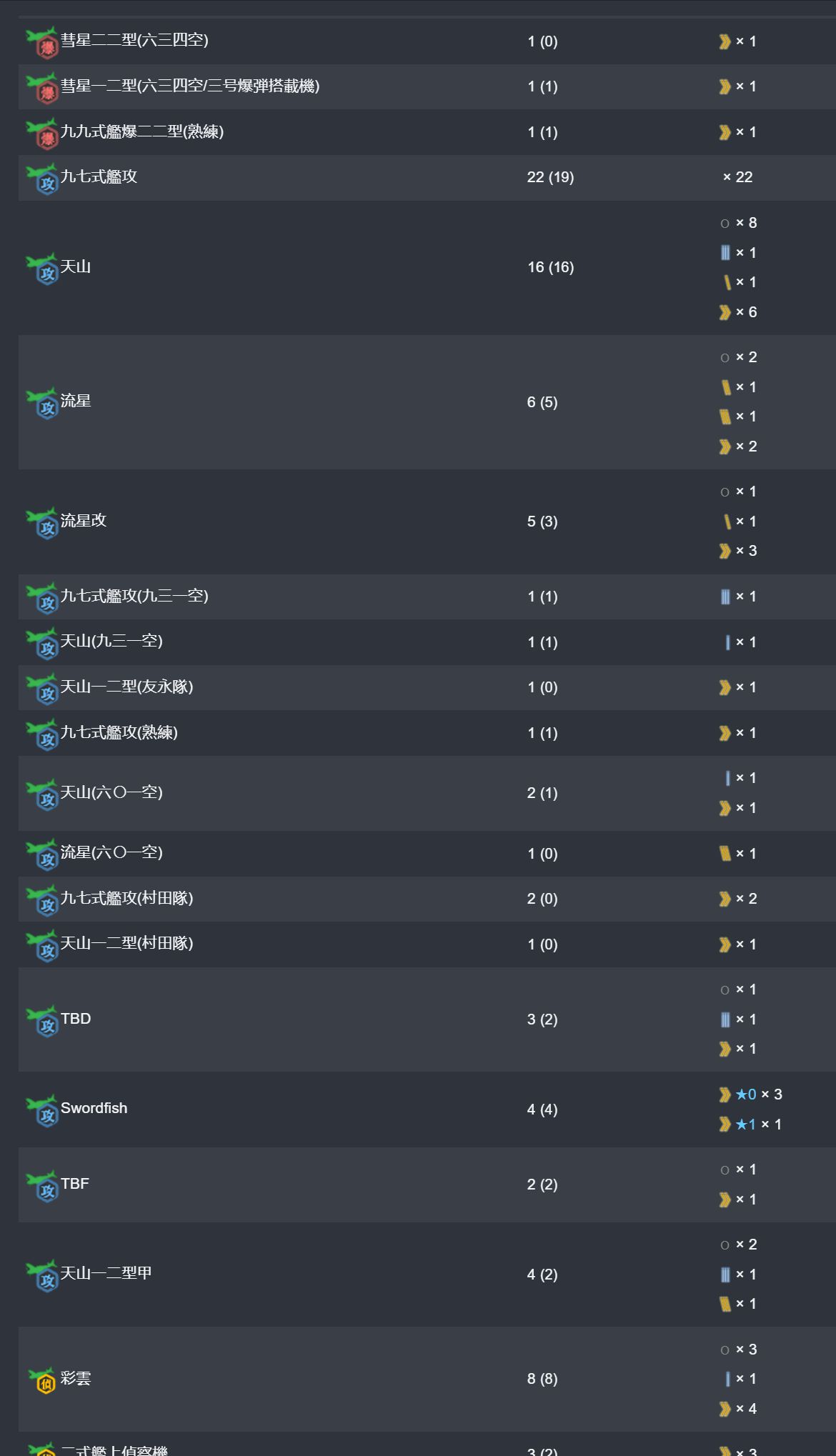Click the 彗星一二型(六三四空/三号爆弾搭載機) name
The height and width of the screenshot is (1456, 836).
(x=190, y=86)
